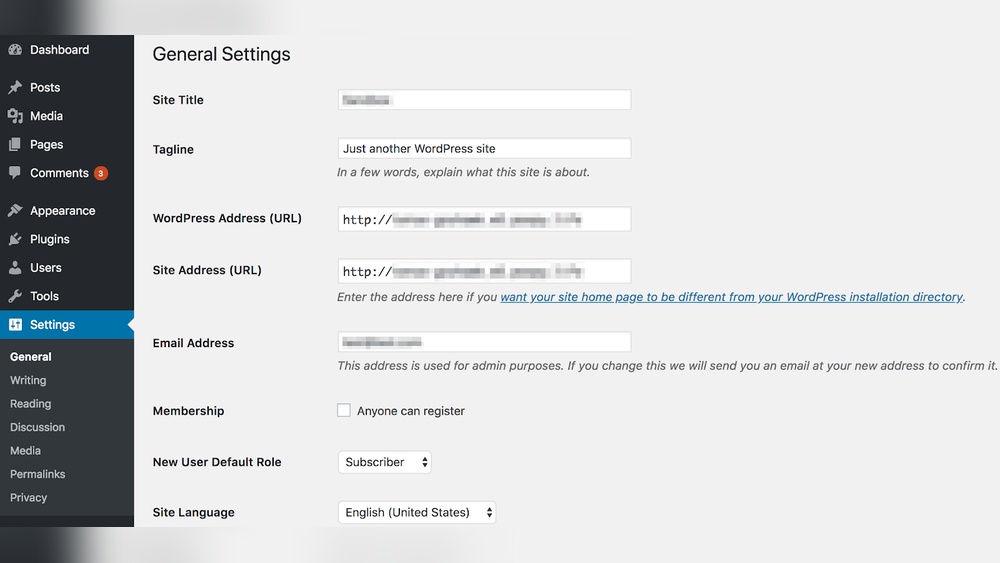The image size is (1000, 563).
Task: Open the Site Language dropdown
Action: click(x=417, y=513)
